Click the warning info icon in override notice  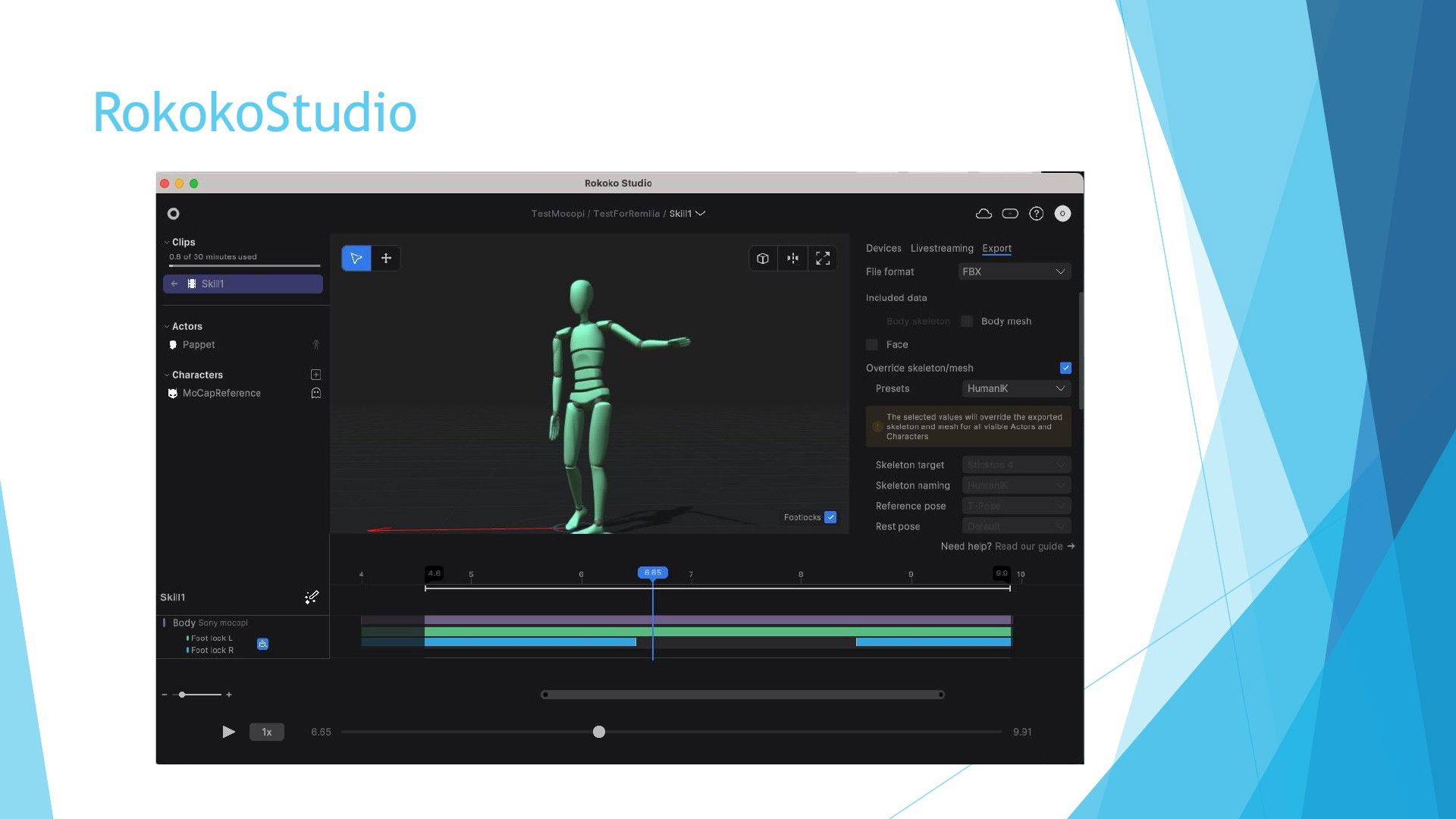coord(877,426)
